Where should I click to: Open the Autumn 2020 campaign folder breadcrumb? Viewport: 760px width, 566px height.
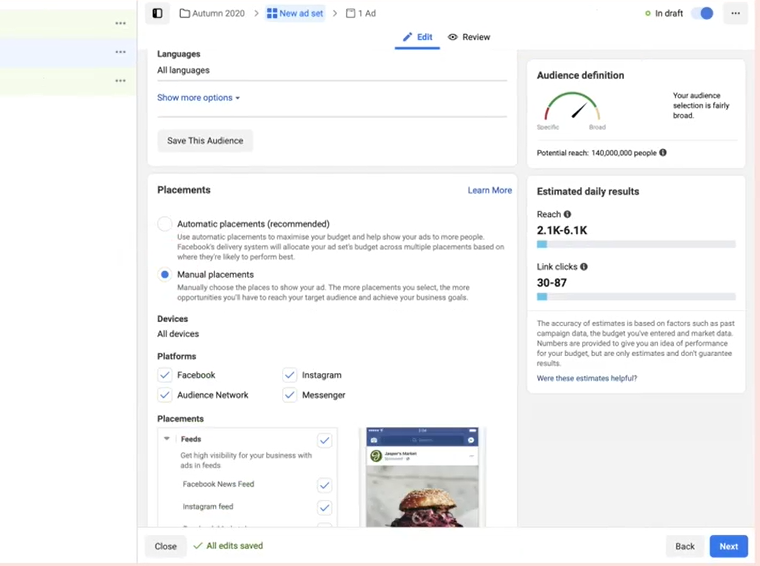coord(212,13)
